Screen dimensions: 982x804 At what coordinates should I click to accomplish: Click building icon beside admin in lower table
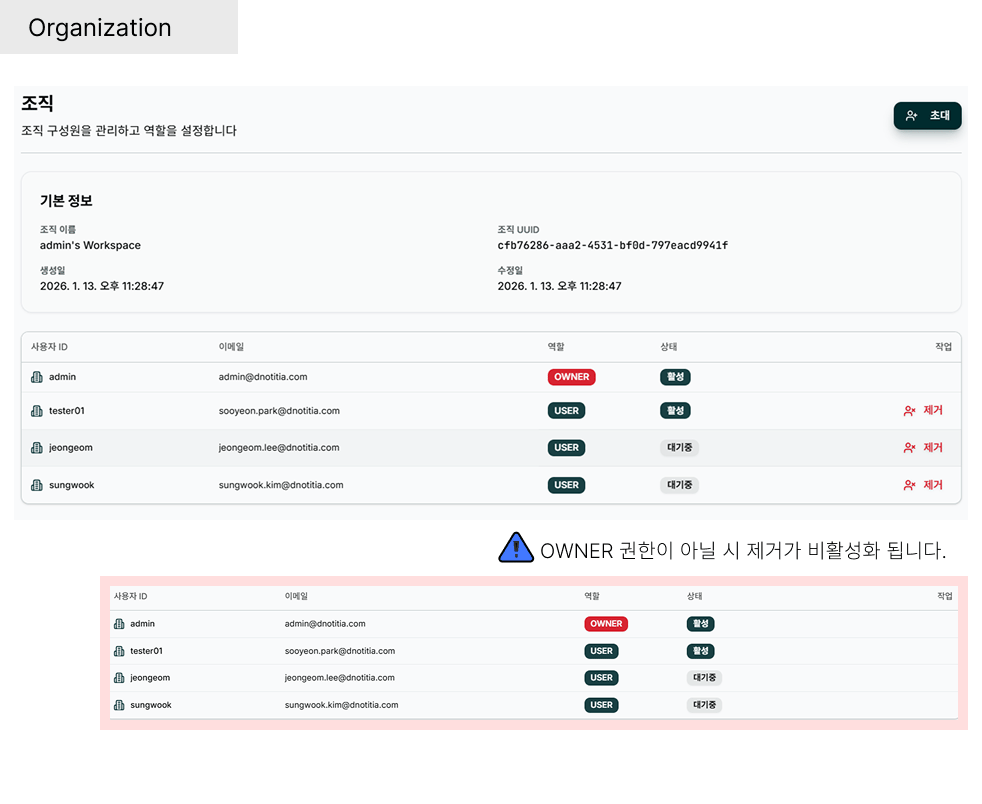coord(119,624)
